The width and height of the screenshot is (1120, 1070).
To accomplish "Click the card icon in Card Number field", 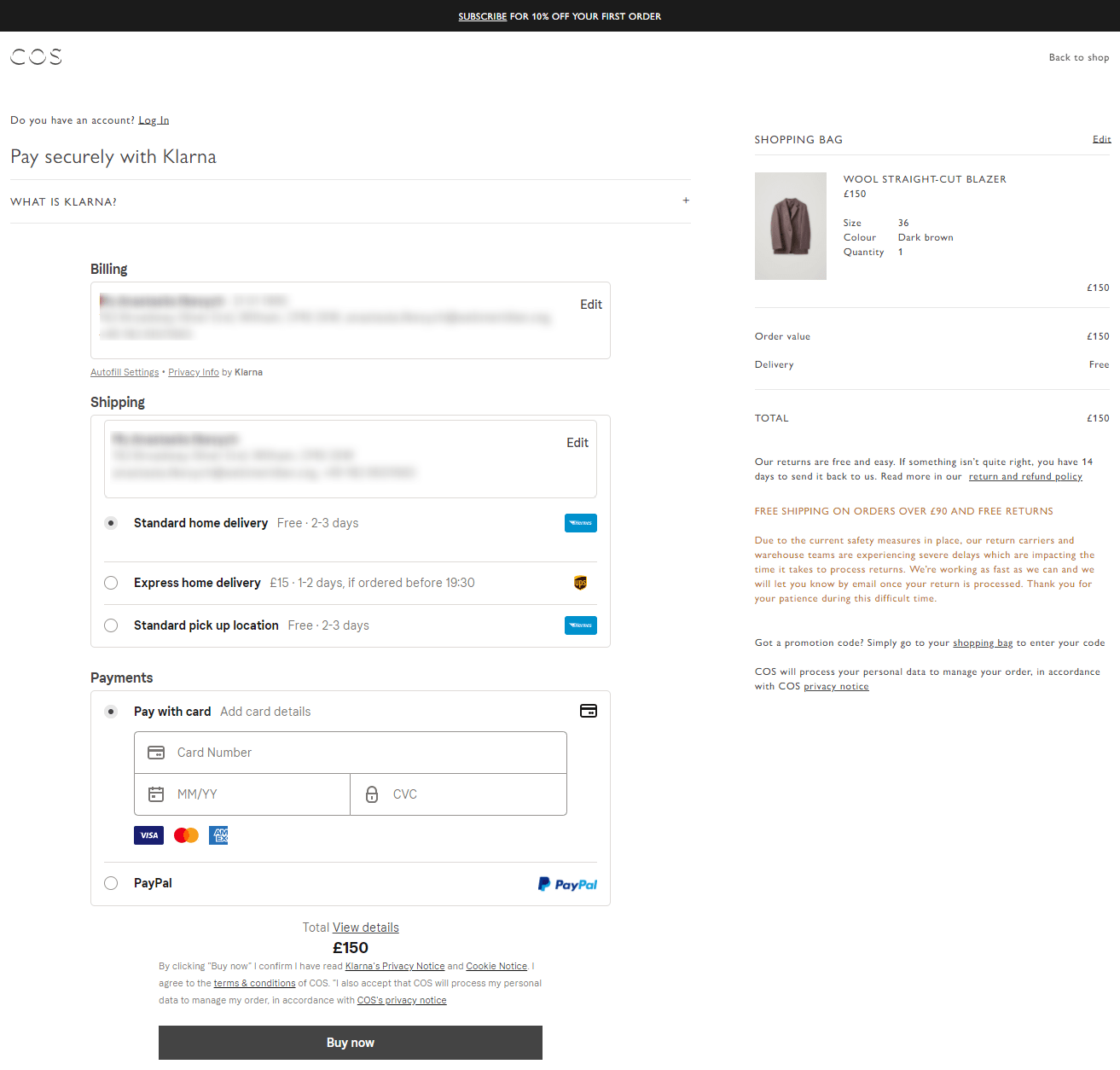I will point(156,753).
